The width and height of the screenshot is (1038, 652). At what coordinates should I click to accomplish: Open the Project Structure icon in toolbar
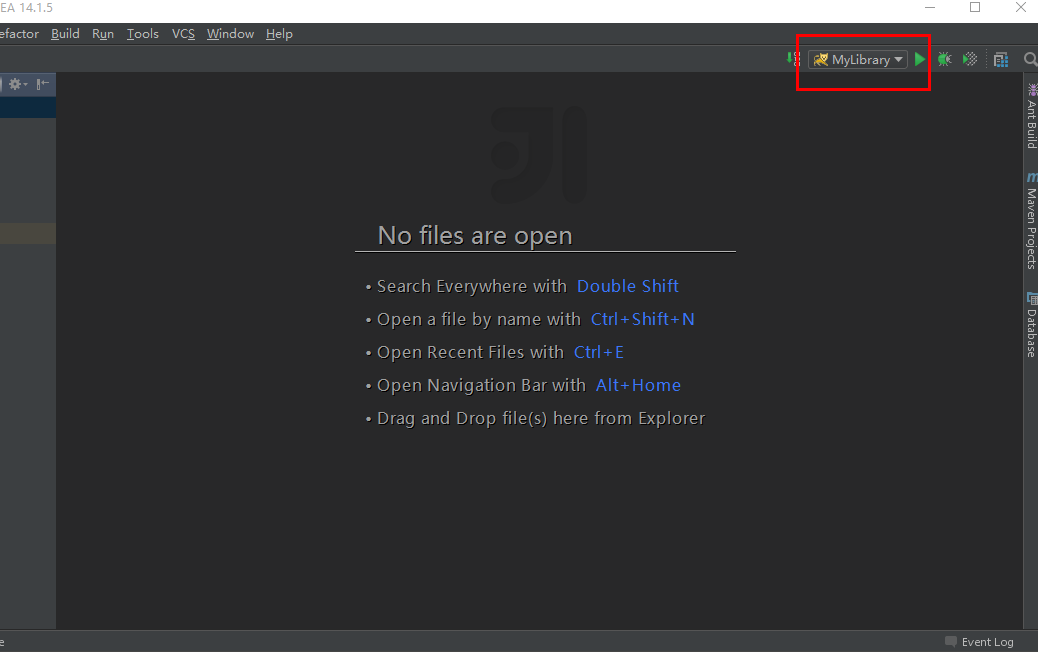coord(1001,60)
